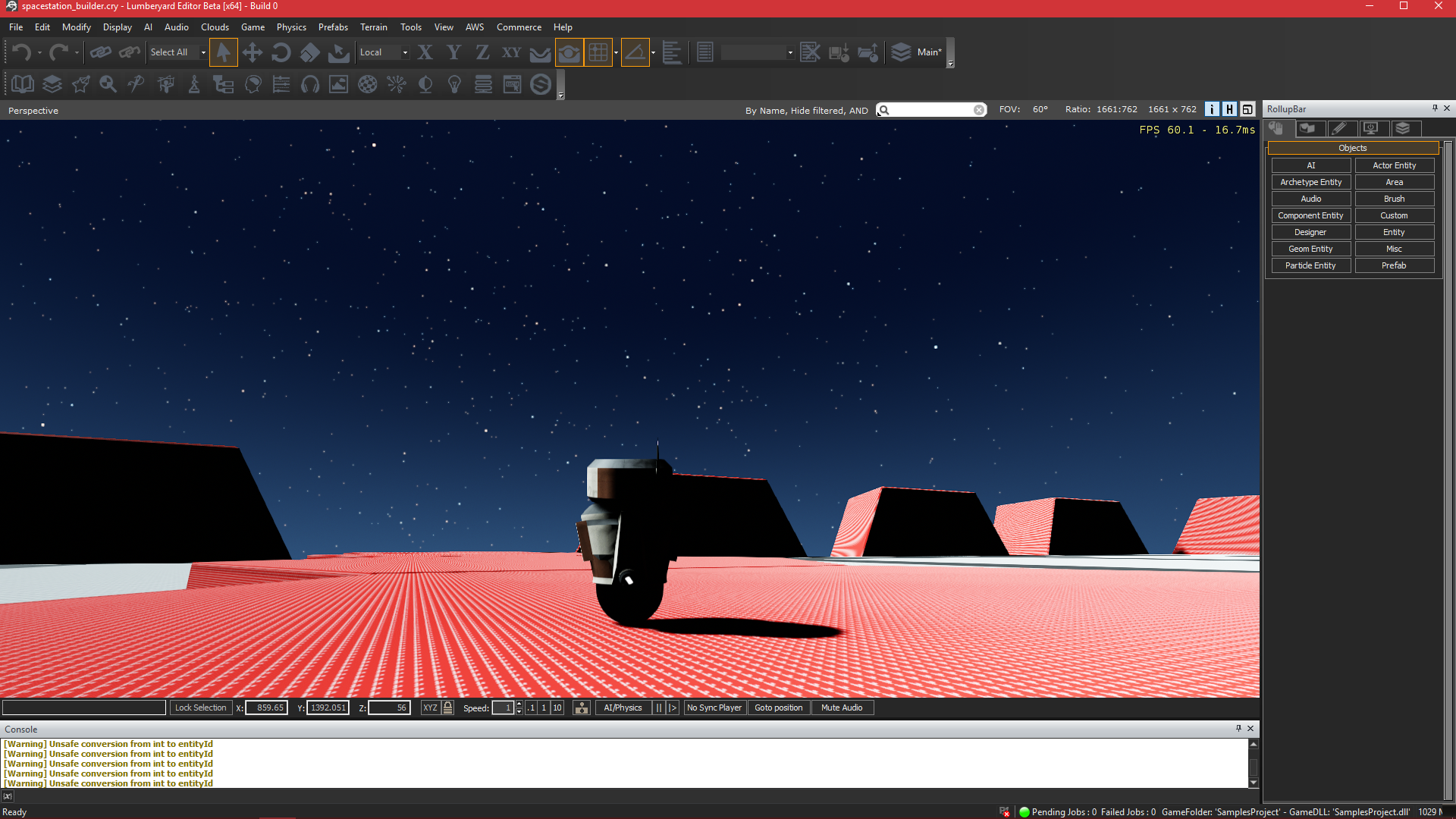Expand the grid snap size arrow
The height and width of the screenshot is (819, 1456).
click(x=616, y=52)
